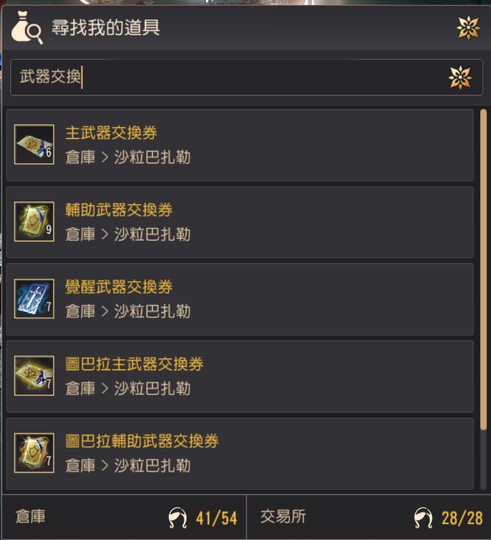Open 圖巴拉主武器交換券 warehouse location text
The width and height of the screenshot is (491, 540).
pyautogui.click(x=128, y=388)
